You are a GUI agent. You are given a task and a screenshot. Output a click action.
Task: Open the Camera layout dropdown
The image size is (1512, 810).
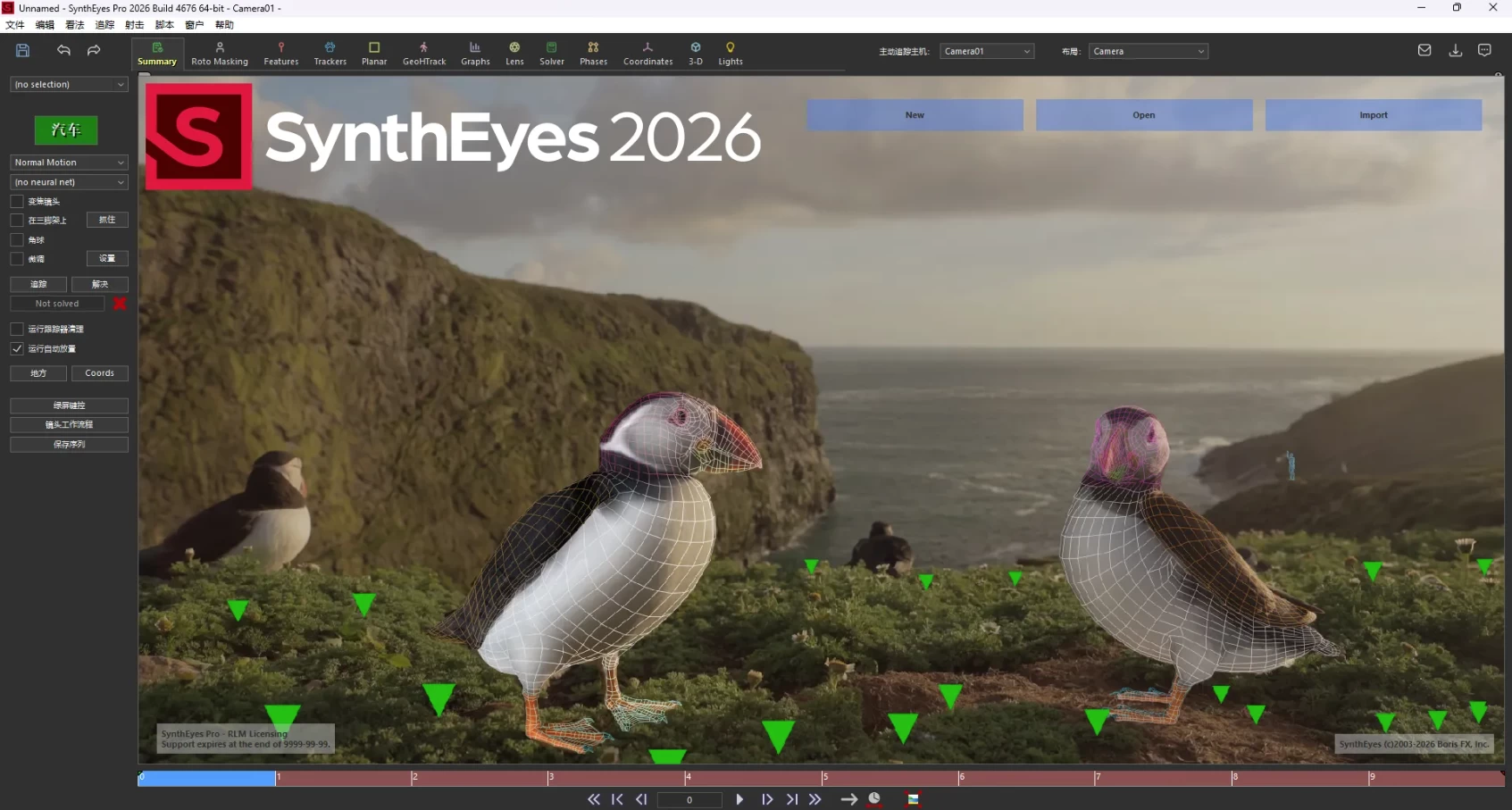(x=1149, y=51)
